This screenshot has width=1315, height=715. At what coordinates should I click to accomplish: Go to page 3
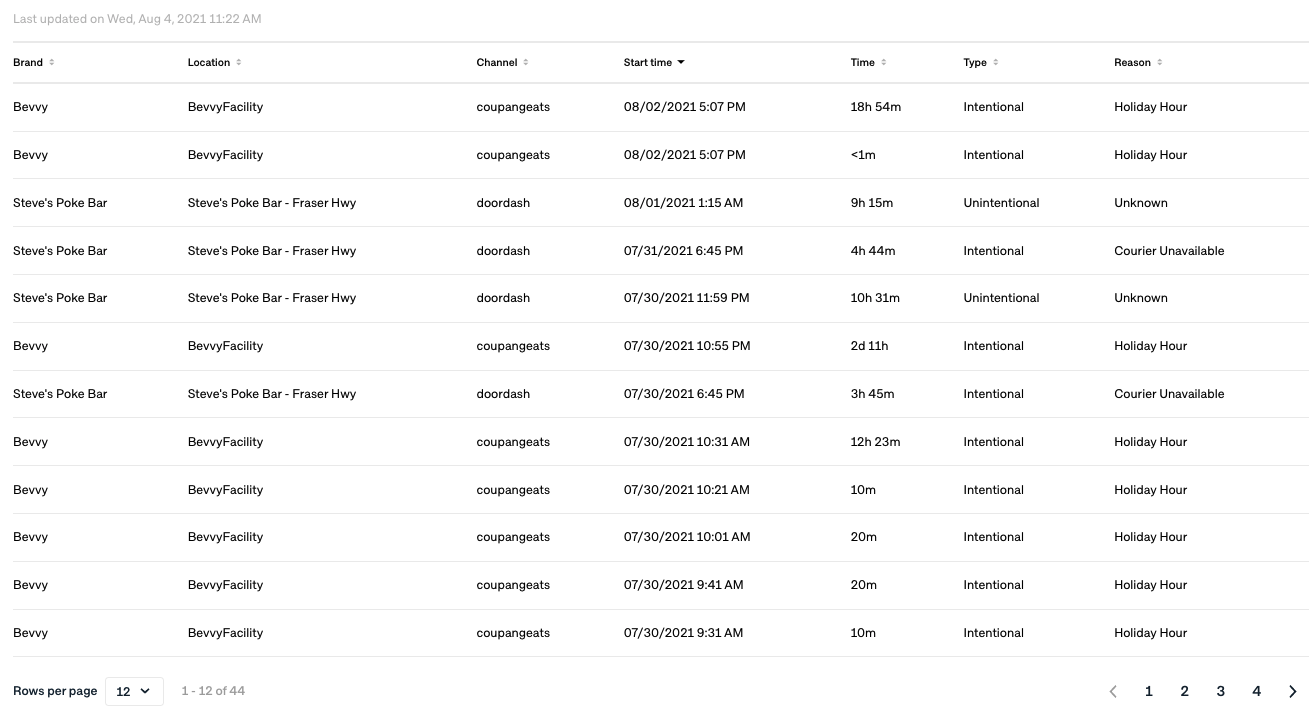1221,691
